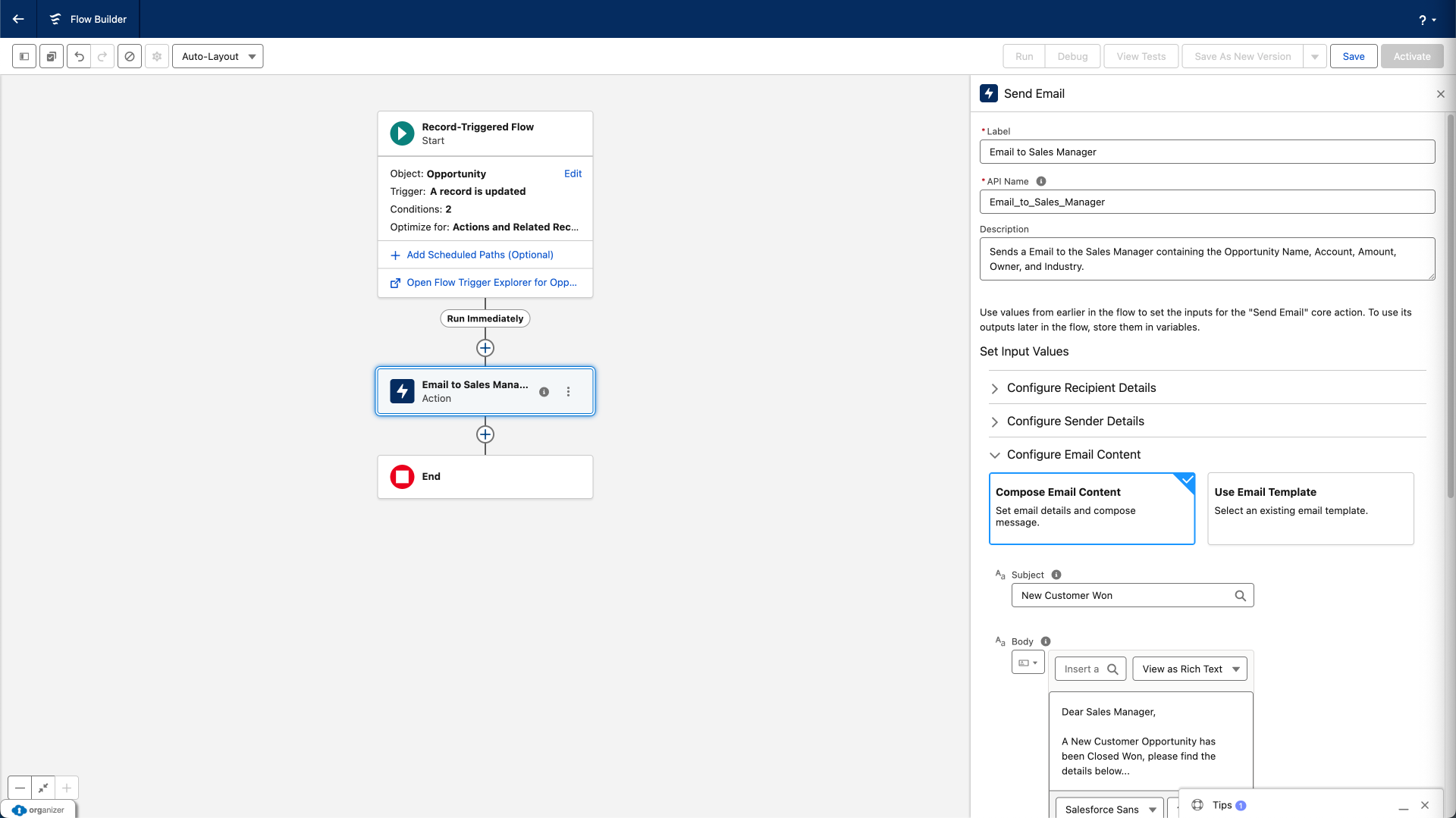Click the zoom out canvas button
The height and width of the screenshot is (818, 1456).
click(20, 788)
